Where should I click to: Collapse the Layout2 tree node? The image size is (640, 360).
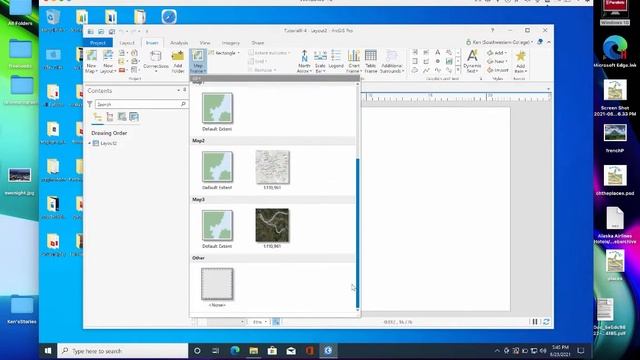tap(90, 143)
